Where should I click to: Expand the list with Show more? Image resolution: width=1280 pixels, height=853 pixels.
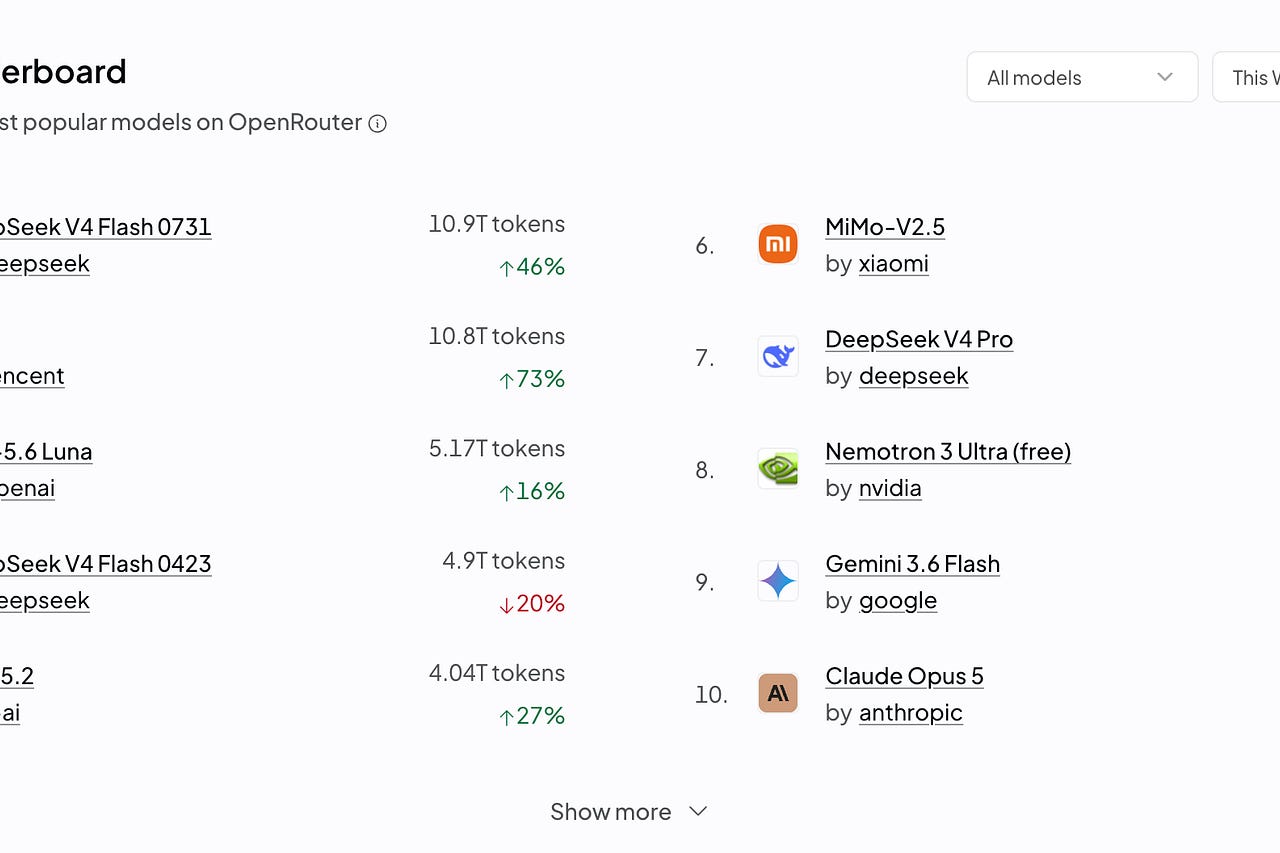point(629,811)
